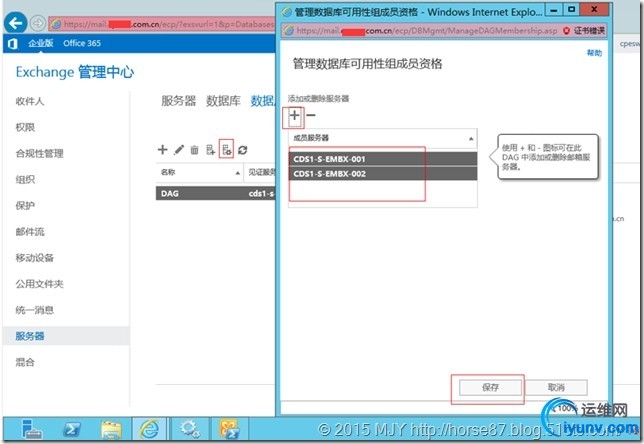Click the browser back arrow button
The height and width of the screenshot is (444, 644).
(15, 23)
